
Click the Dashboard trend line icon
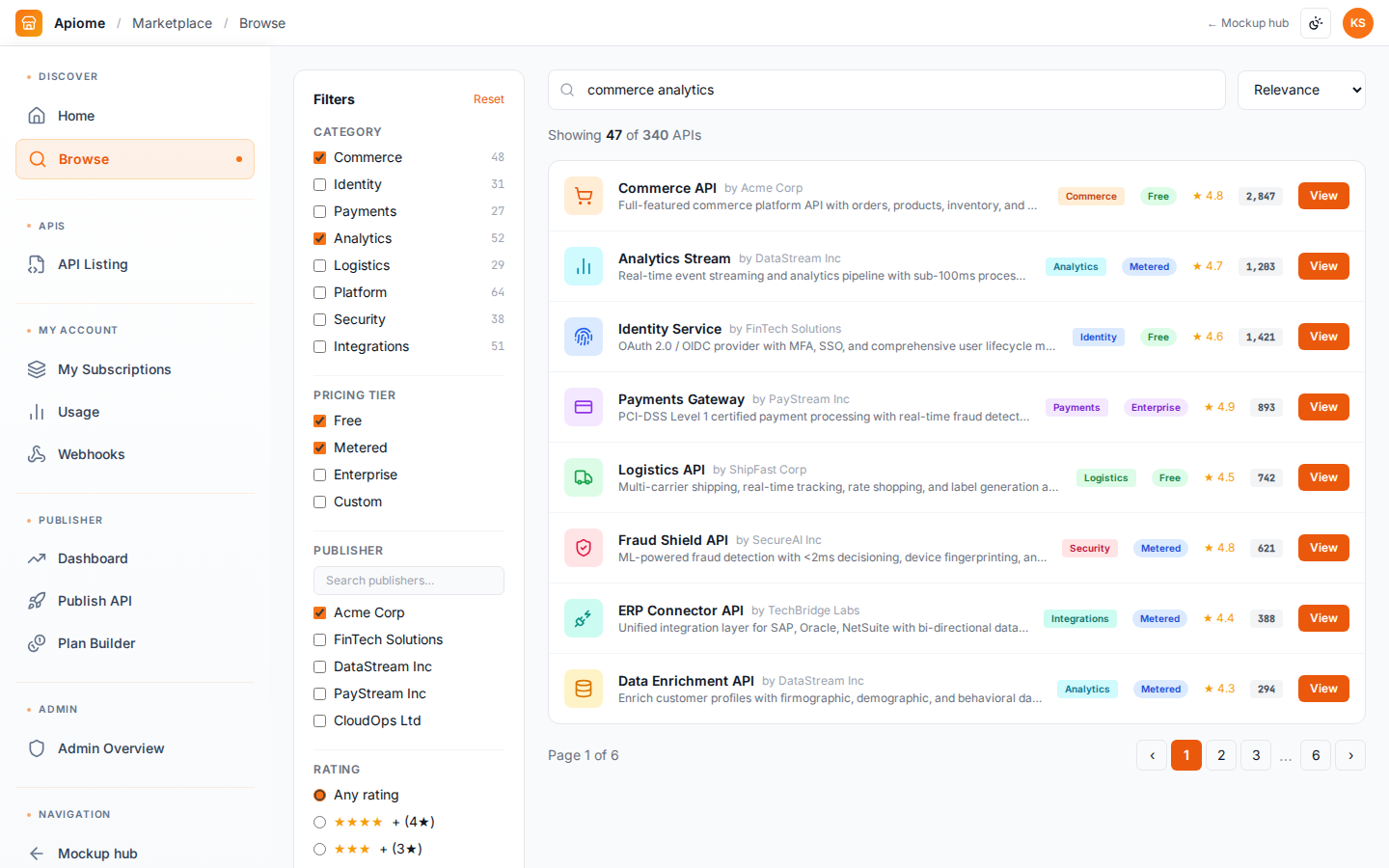(x=37, y=558)
